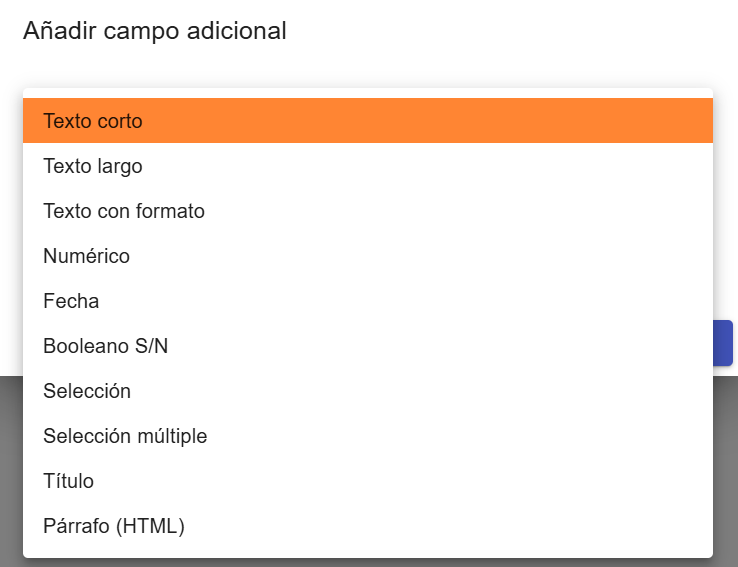Pick the Texto con formato field type
This screenshot has height=567, width=738.
click(368, 211)
